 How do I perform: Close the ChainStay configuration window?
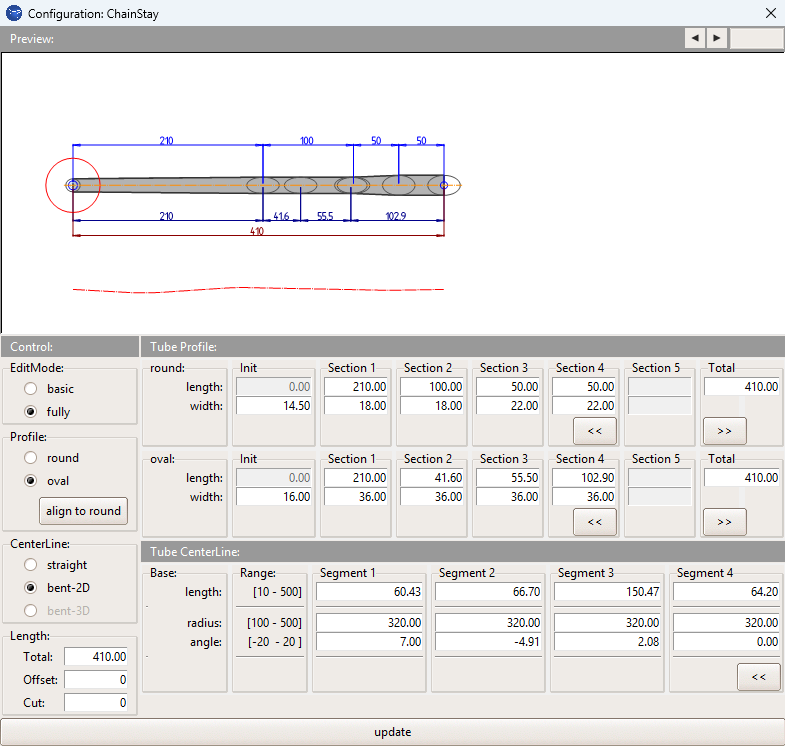pos(770,14)
